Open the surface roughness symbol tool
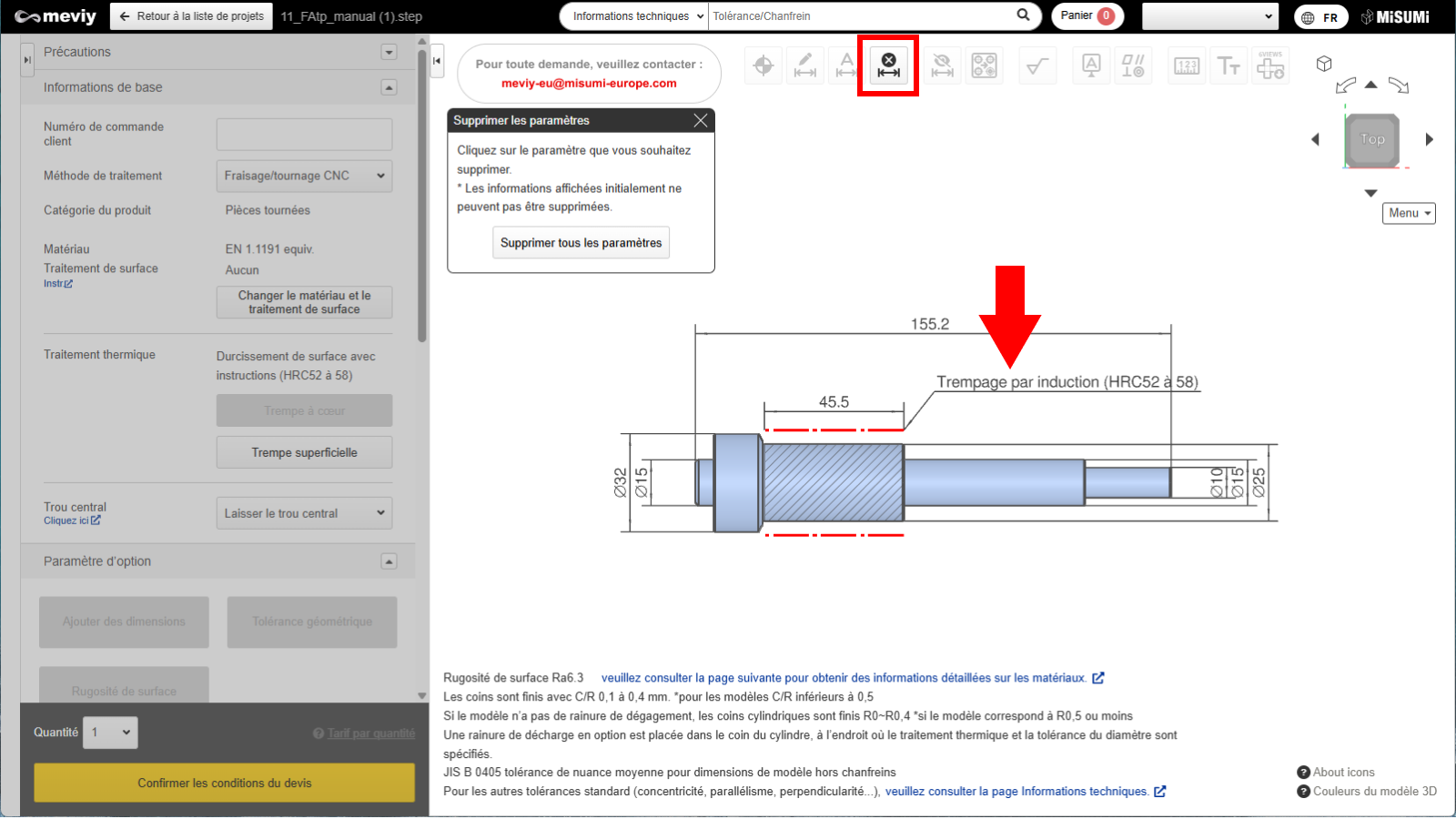The height and width of the screenshot is (819, 1456). pyautogui.click(x=1036, y=66)
